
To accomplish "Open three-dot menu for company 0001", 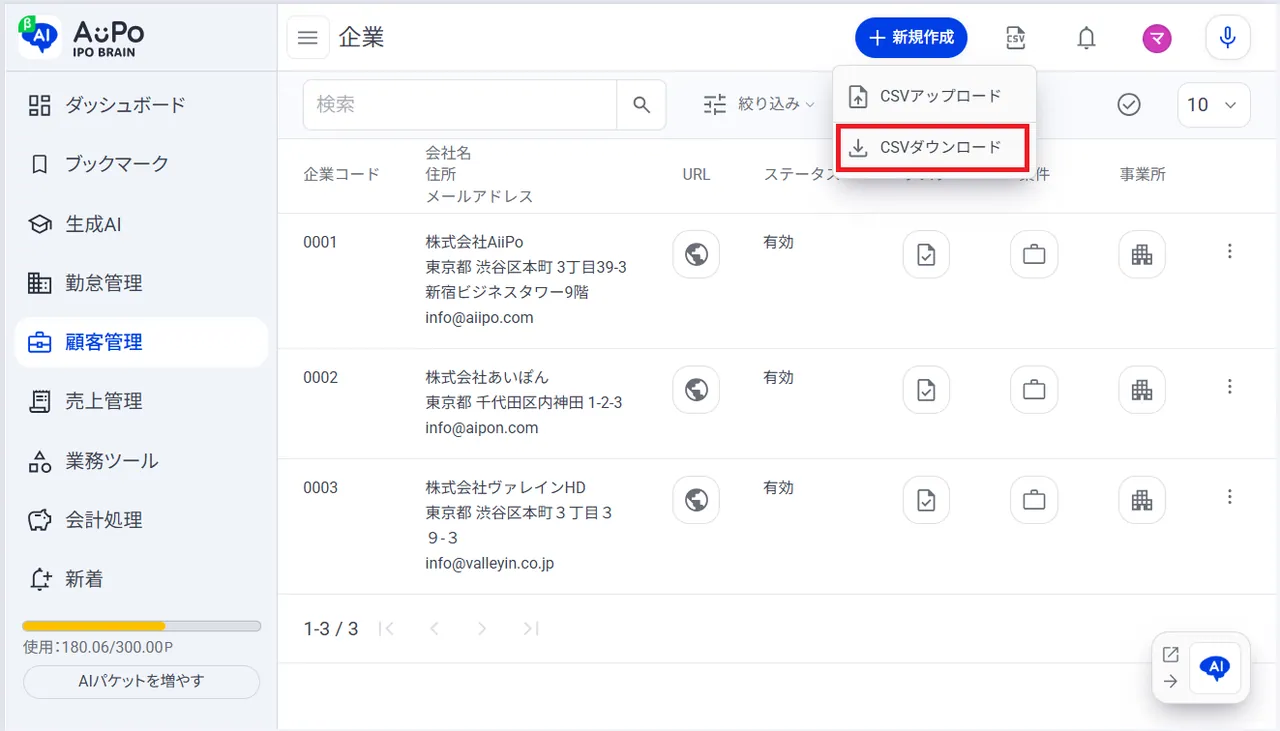I will (1230, 252).
